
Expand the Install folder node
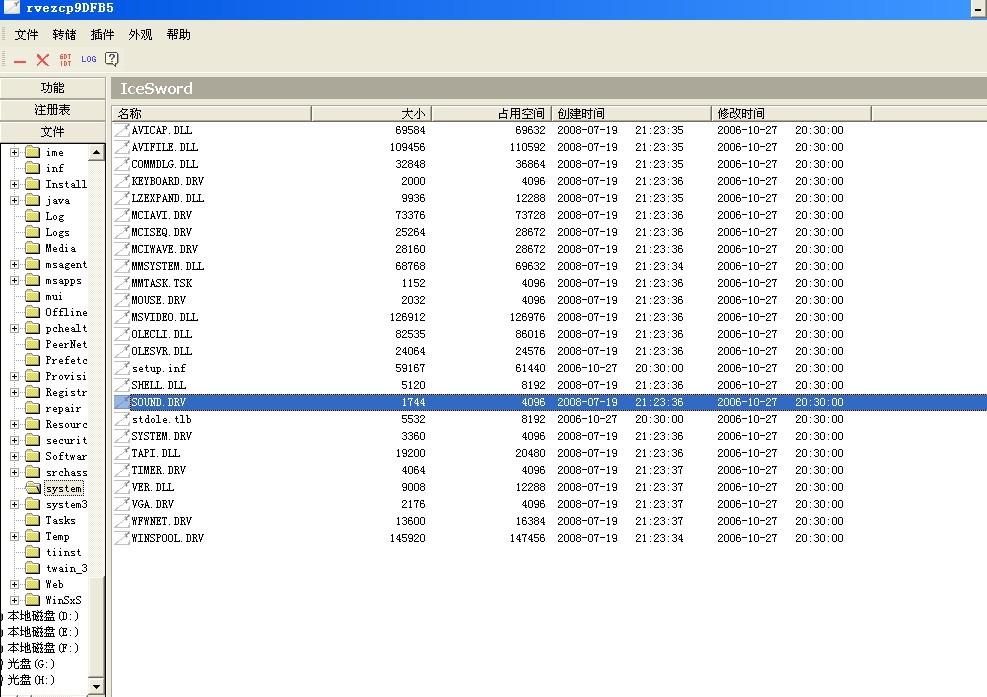(14, 184)
